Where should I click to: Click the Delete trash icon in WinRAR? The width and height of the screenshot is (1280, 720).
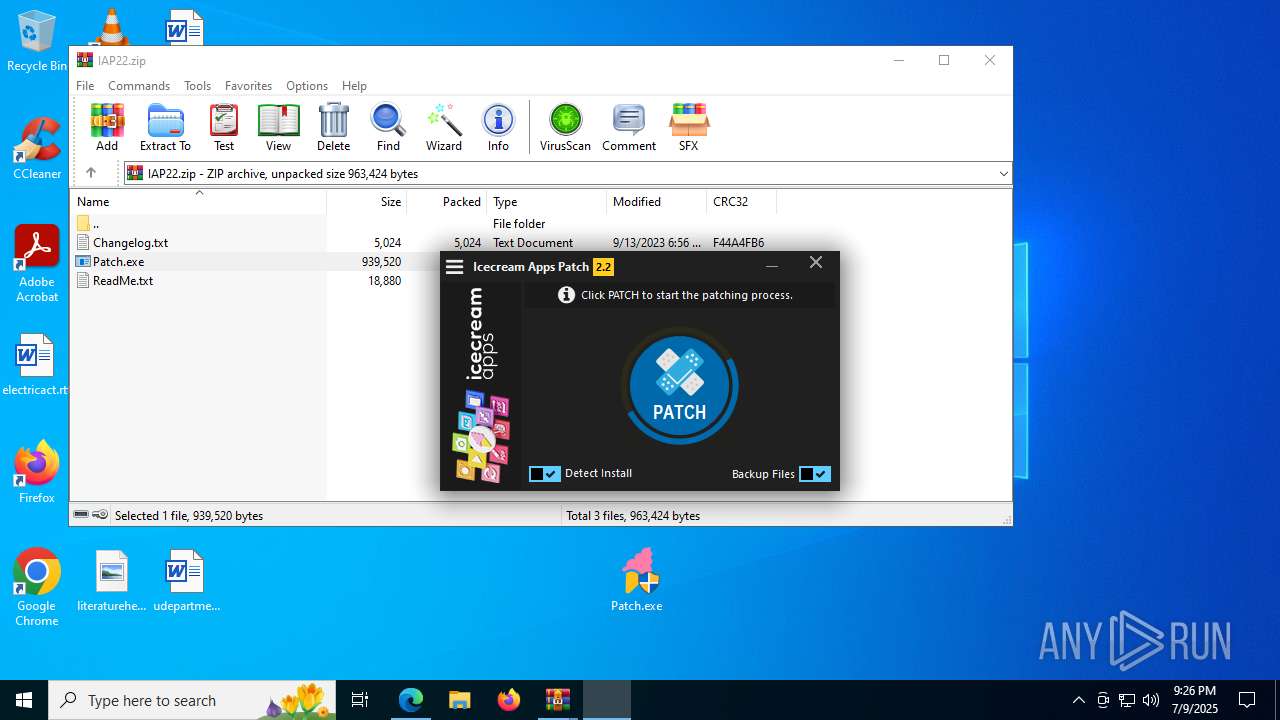pos(333,127)
